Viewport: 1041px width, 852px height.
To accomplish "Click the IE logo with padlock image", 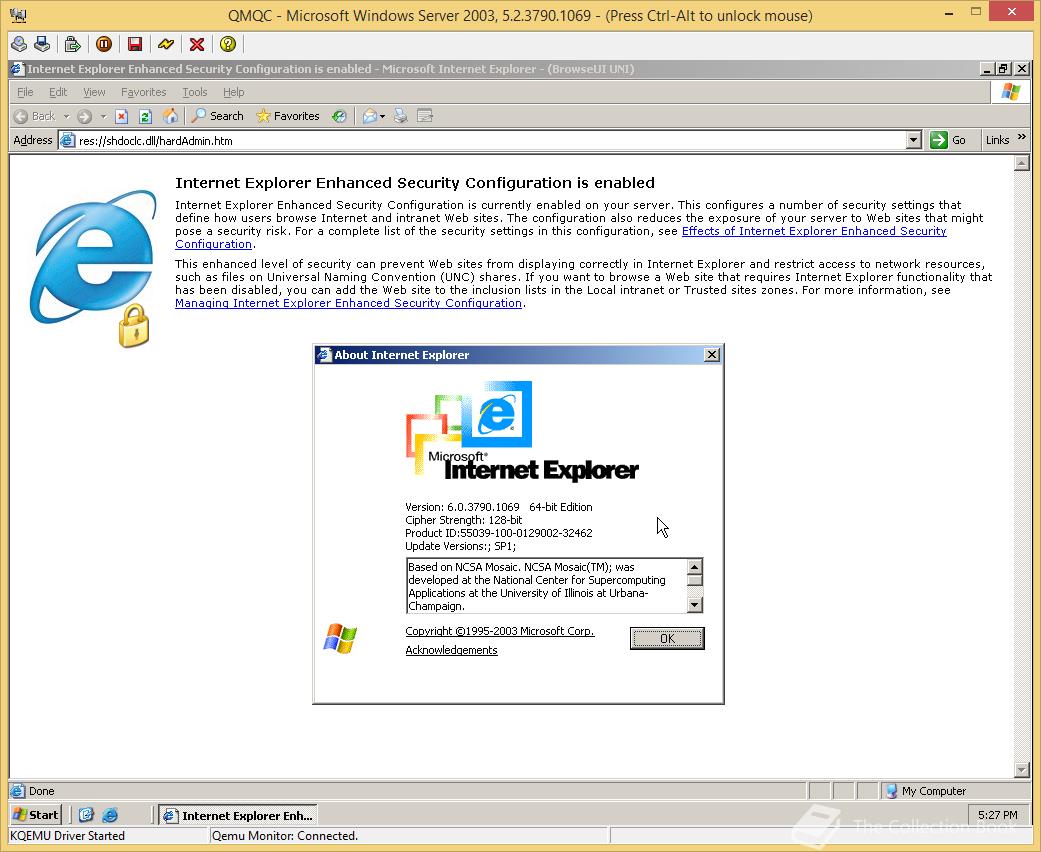I will point(94,268).
